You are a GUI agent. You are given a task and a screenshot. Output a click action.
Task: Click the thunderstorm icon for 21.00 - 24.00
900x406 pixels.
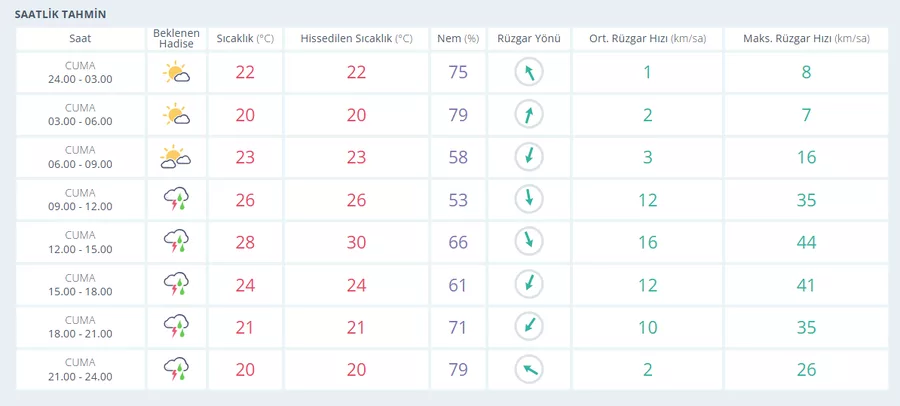click(x=176, y=370)
